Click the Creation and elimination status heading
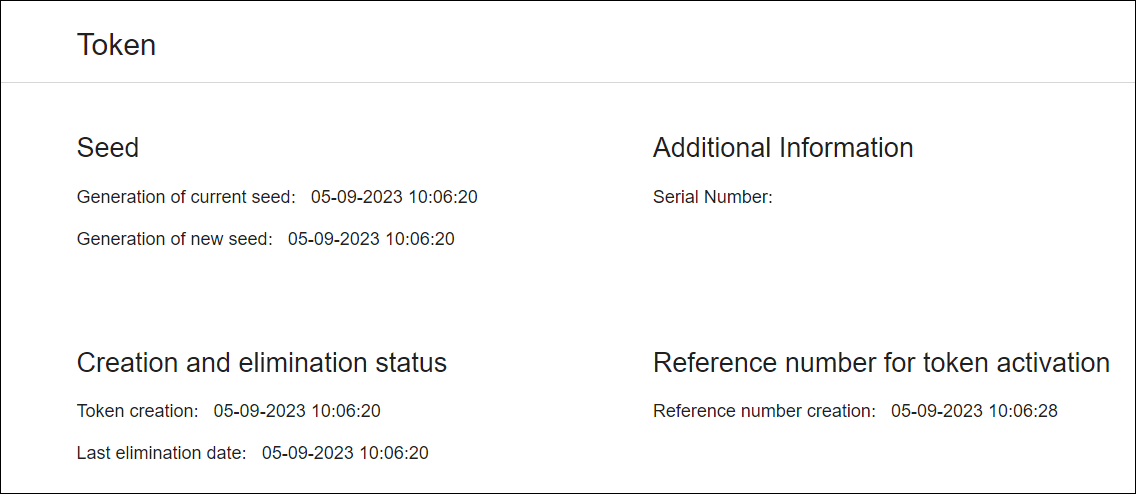1136x494 pixels. coord(262,362)
